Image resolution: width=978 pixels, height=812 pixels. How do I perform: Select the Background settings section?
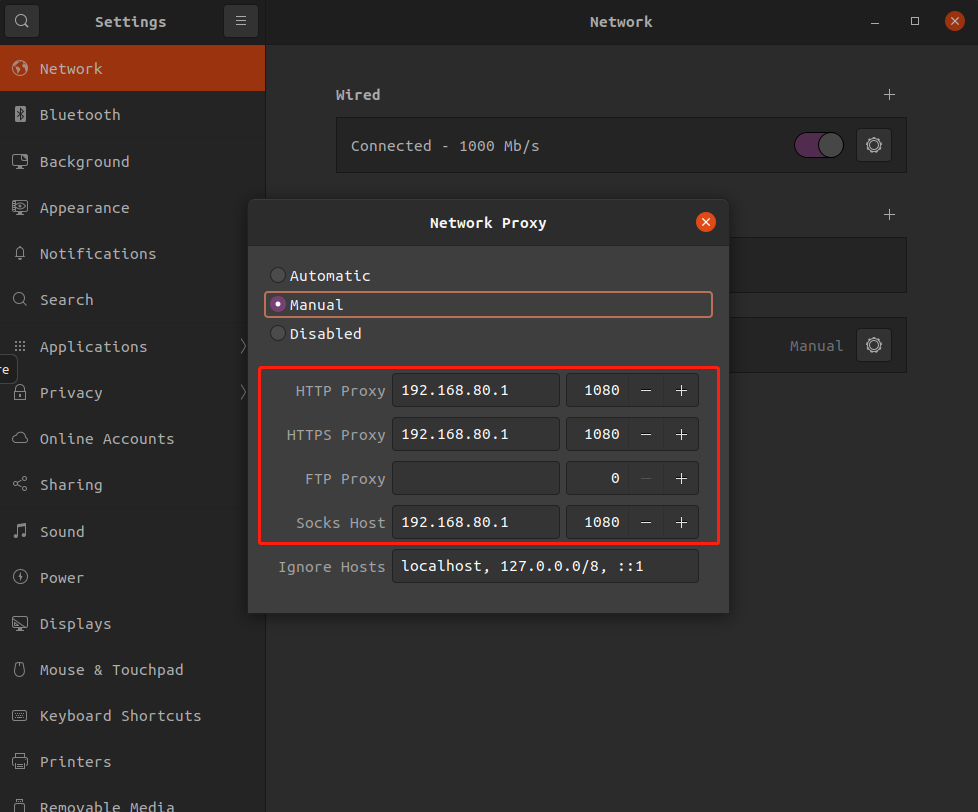[x=84, y=161]
